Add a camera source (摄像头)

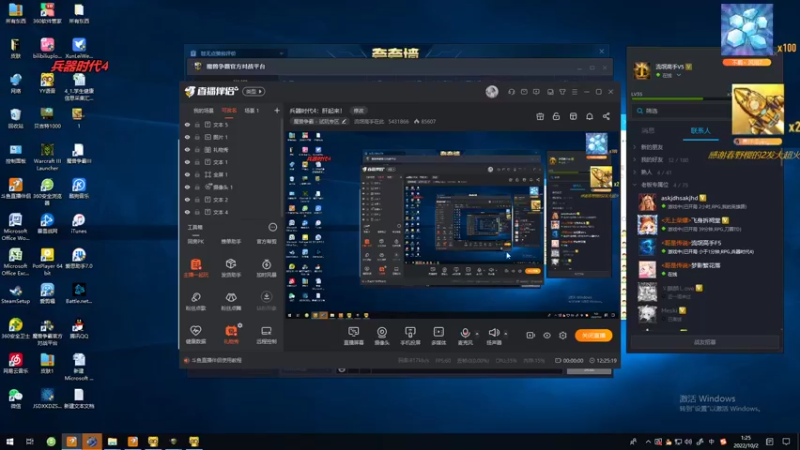coord(382,336)
